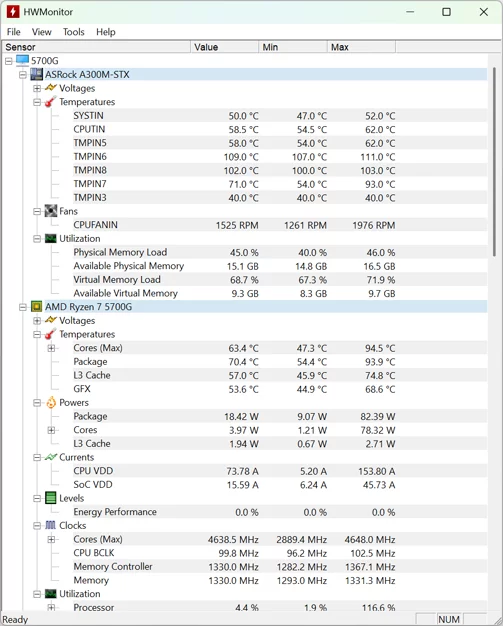
Task: Collapse the Clocks section
Action: tap(37, 526)
